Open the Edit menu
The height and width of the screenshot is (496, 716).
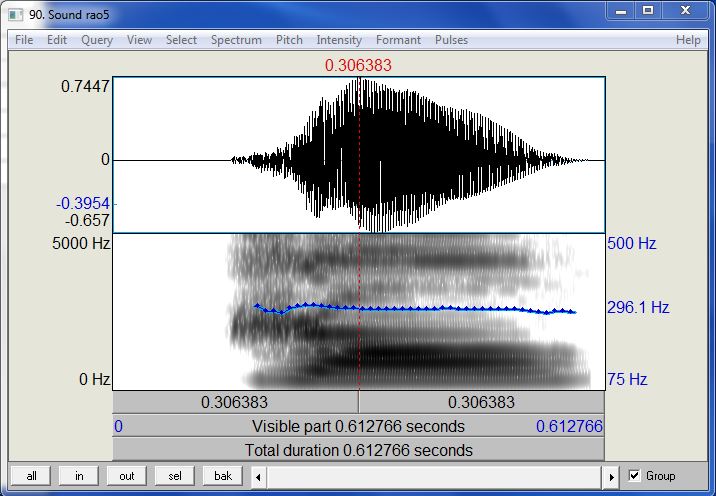click(x=57, y=40)
